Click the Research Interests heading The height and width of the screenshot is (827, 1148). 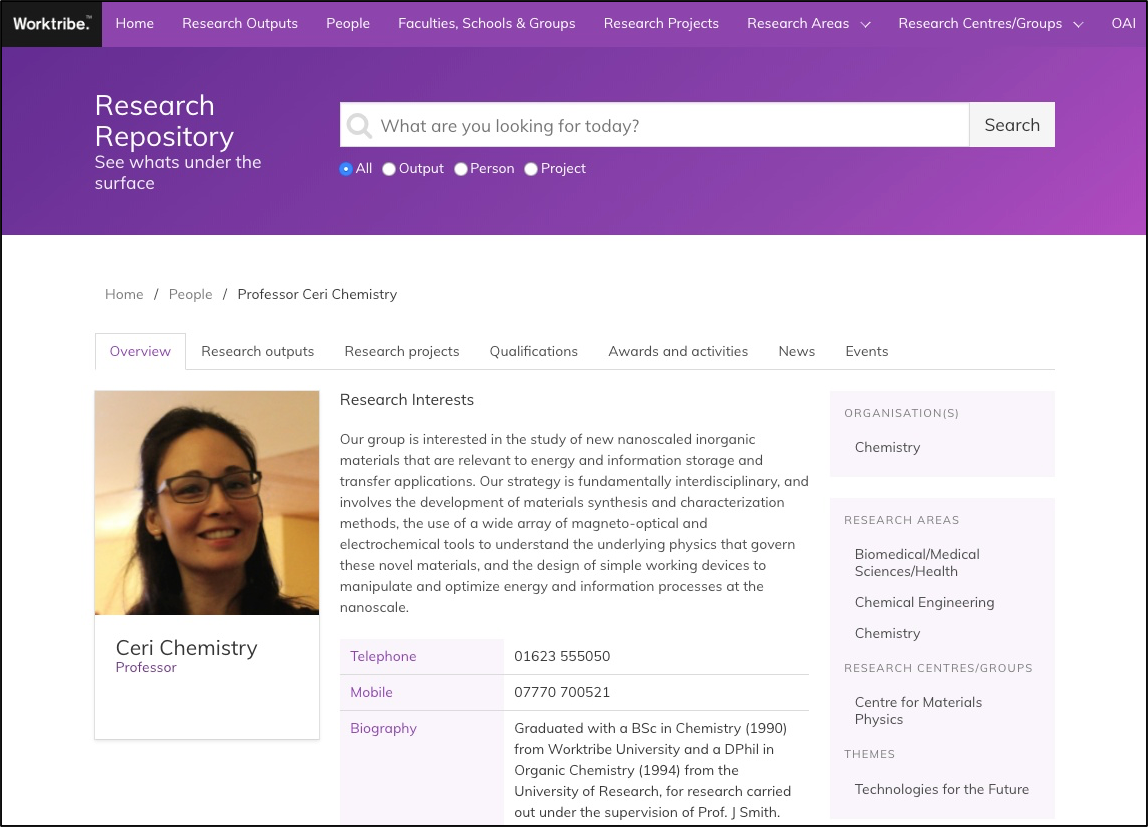(406, 400)
